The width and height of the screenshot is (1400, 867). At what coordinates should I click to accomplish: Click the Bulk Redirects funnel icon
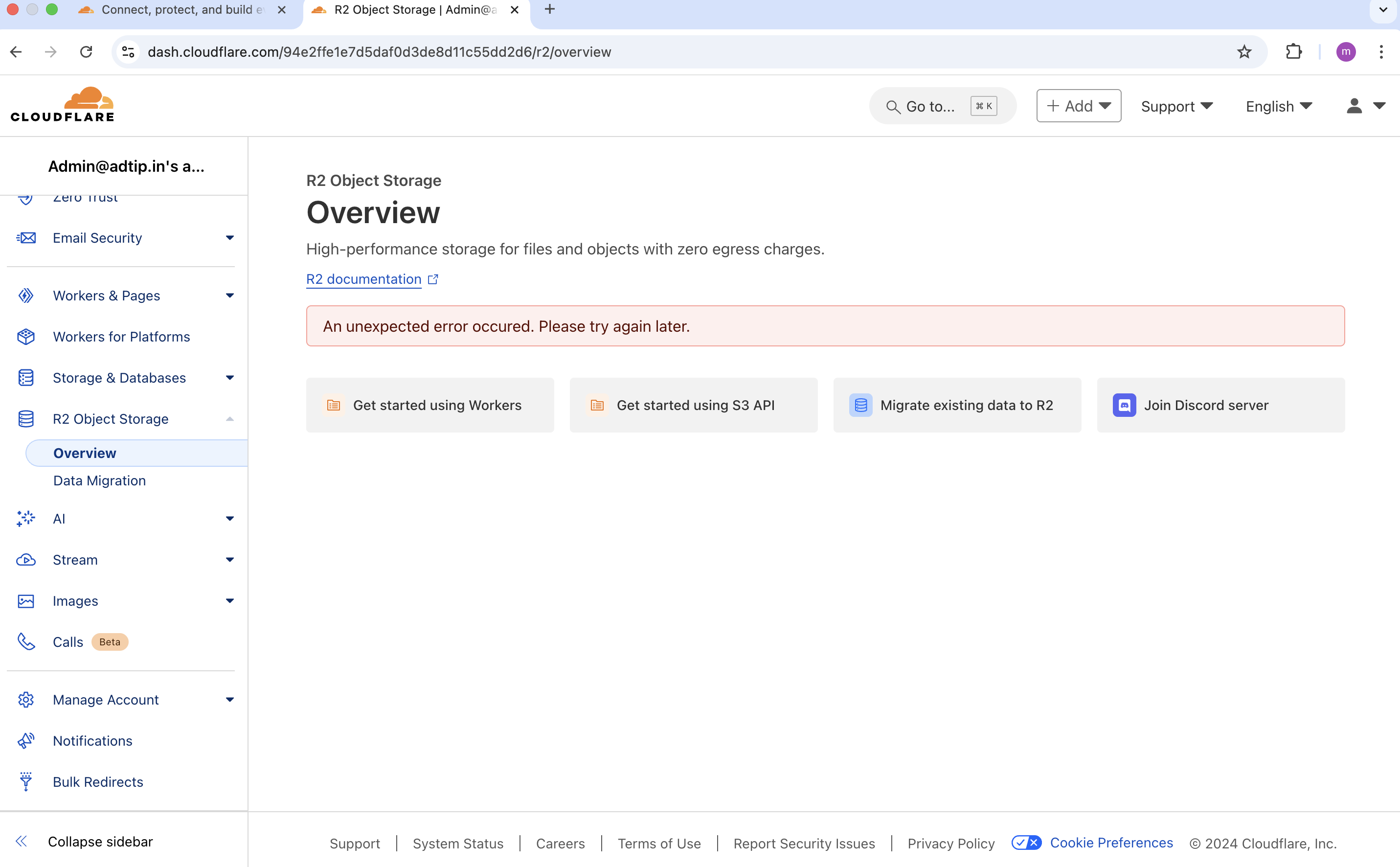point(26,781)
